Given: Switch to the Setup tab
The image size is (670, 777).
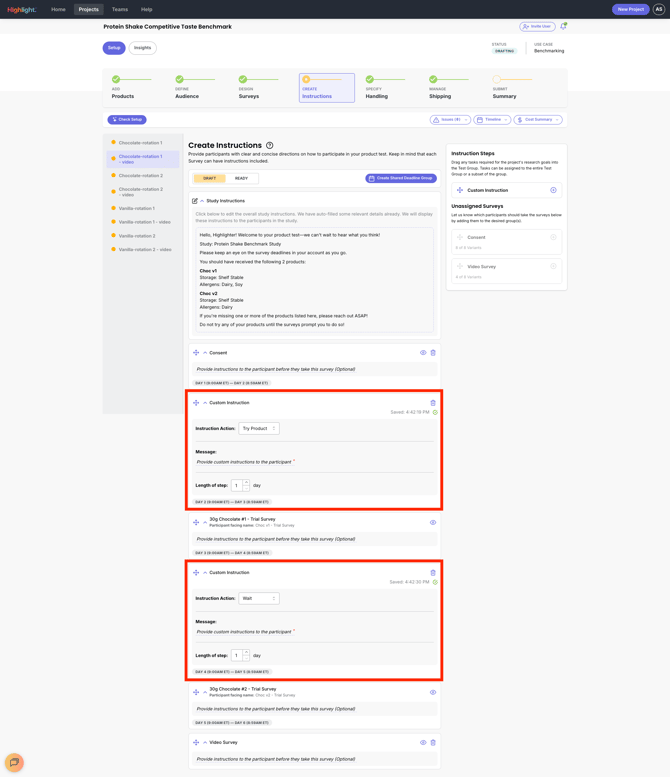Looking at the screenshot, I should tap(114, 48).
